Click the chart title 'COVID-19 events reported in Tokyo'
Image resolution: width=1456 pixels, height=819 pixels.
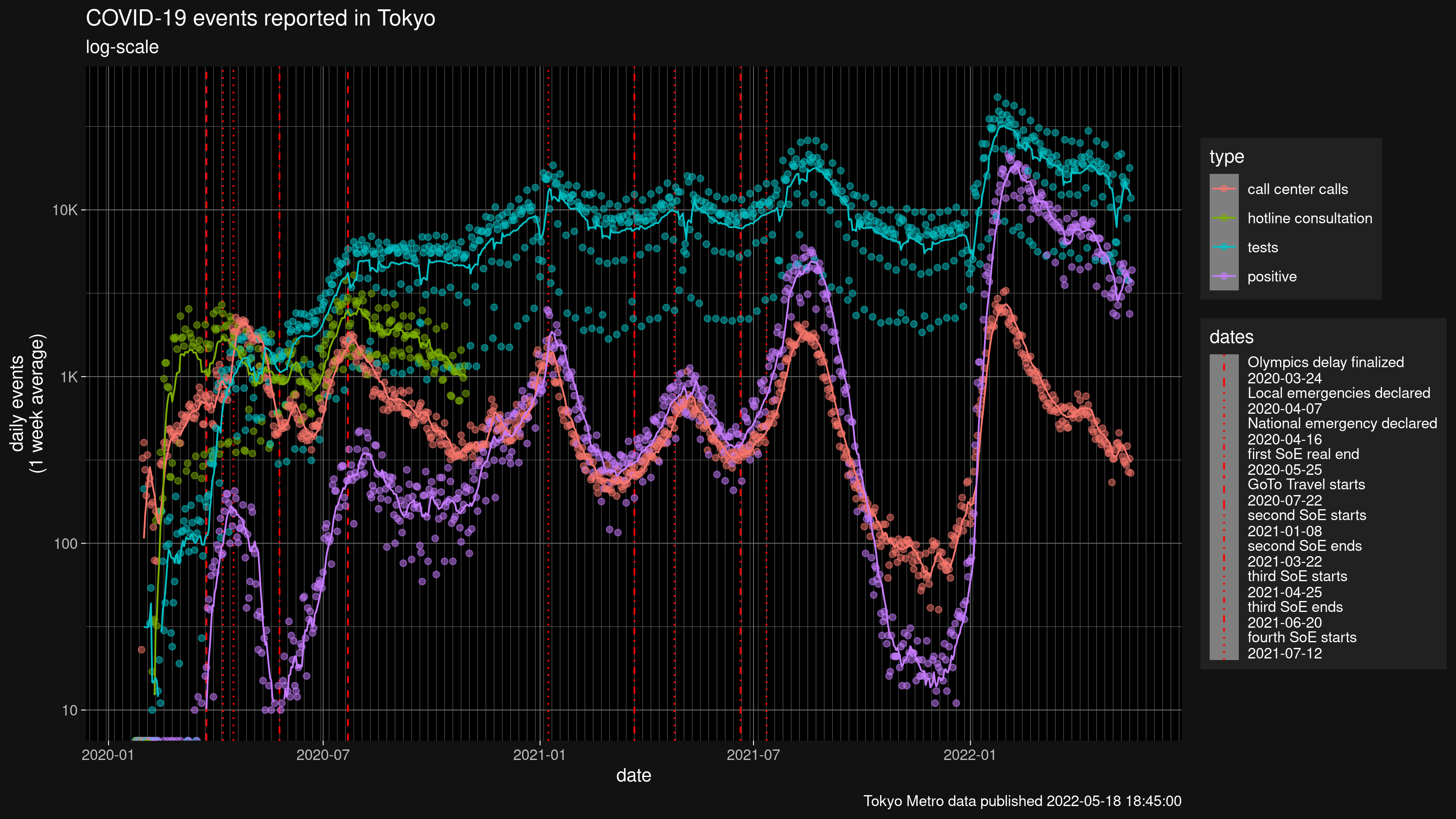260,19
